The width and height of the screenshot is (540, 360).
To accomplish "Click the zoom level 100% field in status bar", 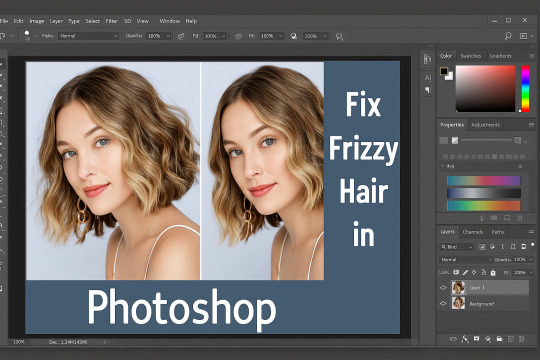I will pos(19,342).
